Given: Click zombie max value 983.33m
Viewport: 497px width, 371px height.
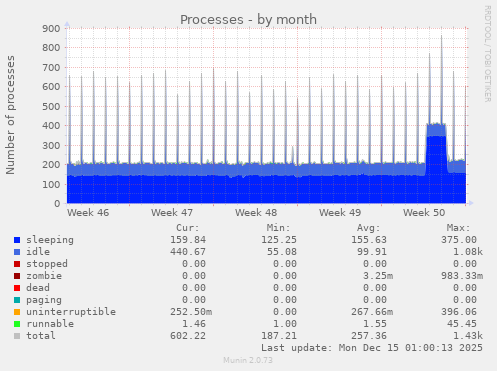Looking at the screenshot, I should (462, 276).
